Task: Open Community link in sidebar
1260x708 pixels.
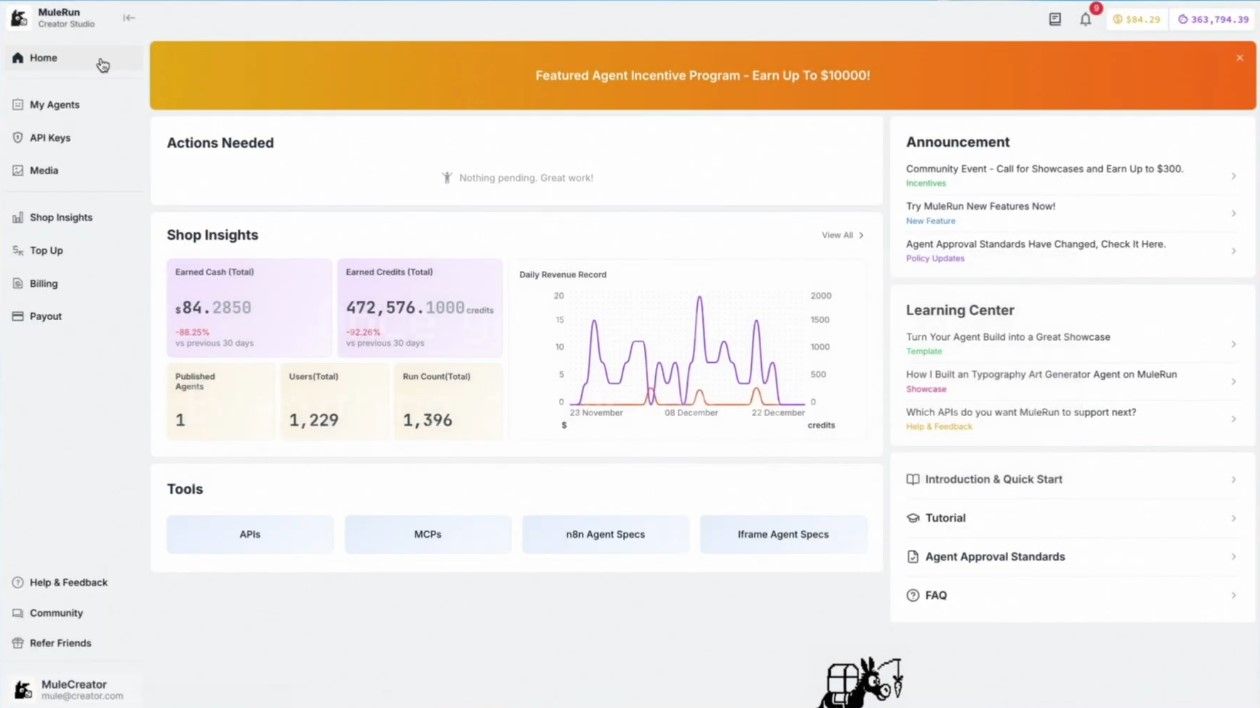Action: click(x=56, y=613)
